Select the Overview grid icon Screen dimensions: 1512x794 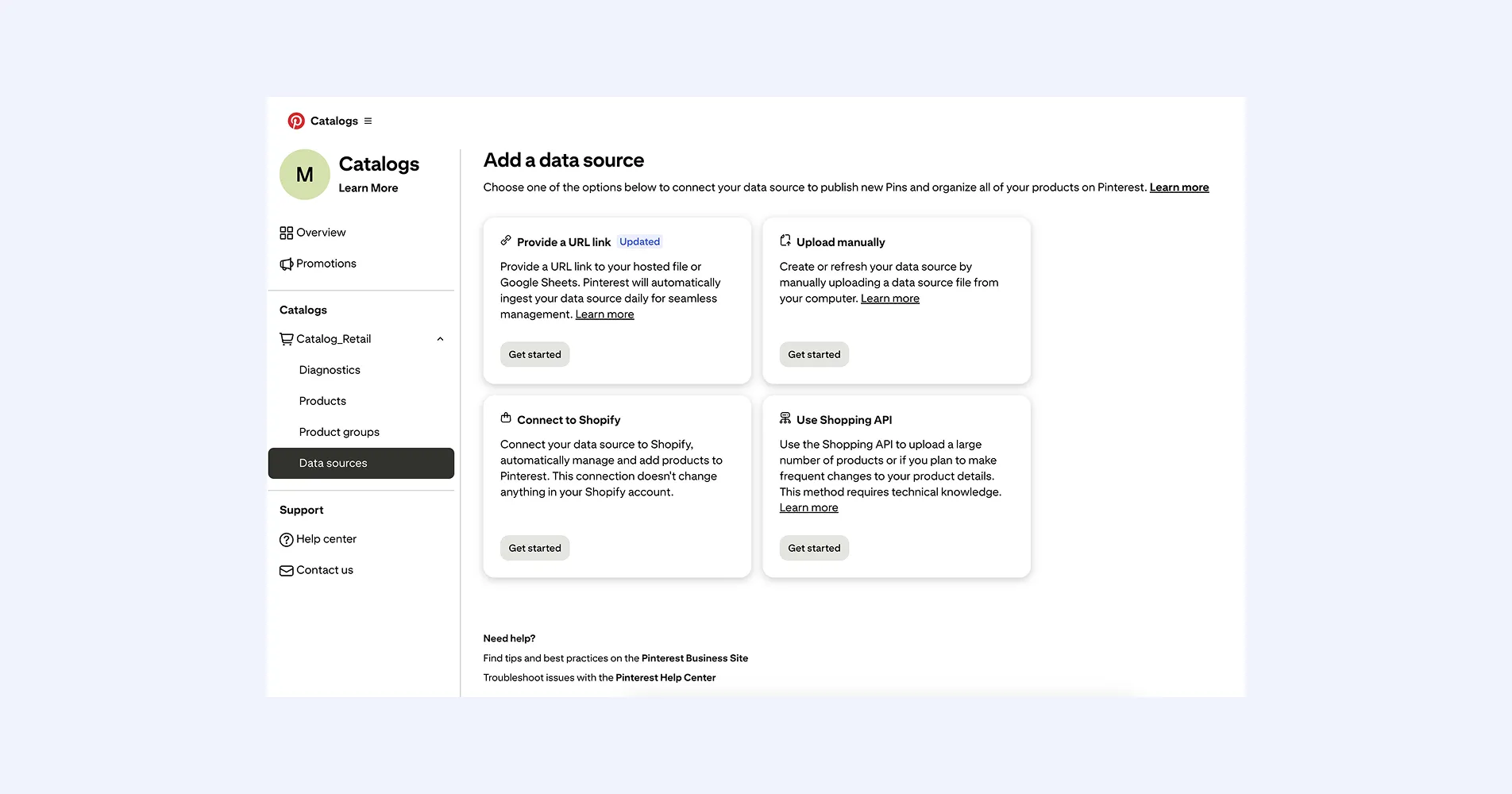(287, 232)
